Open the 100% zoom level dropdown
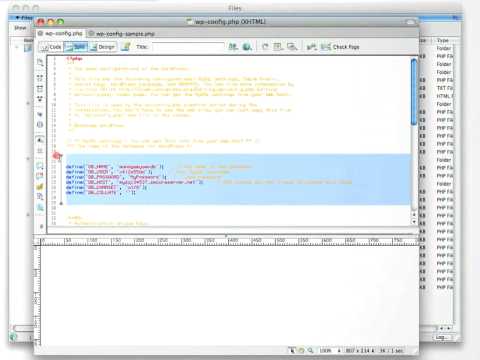The height and width of the screenshot is (360, 480). [x=330, y=350]
